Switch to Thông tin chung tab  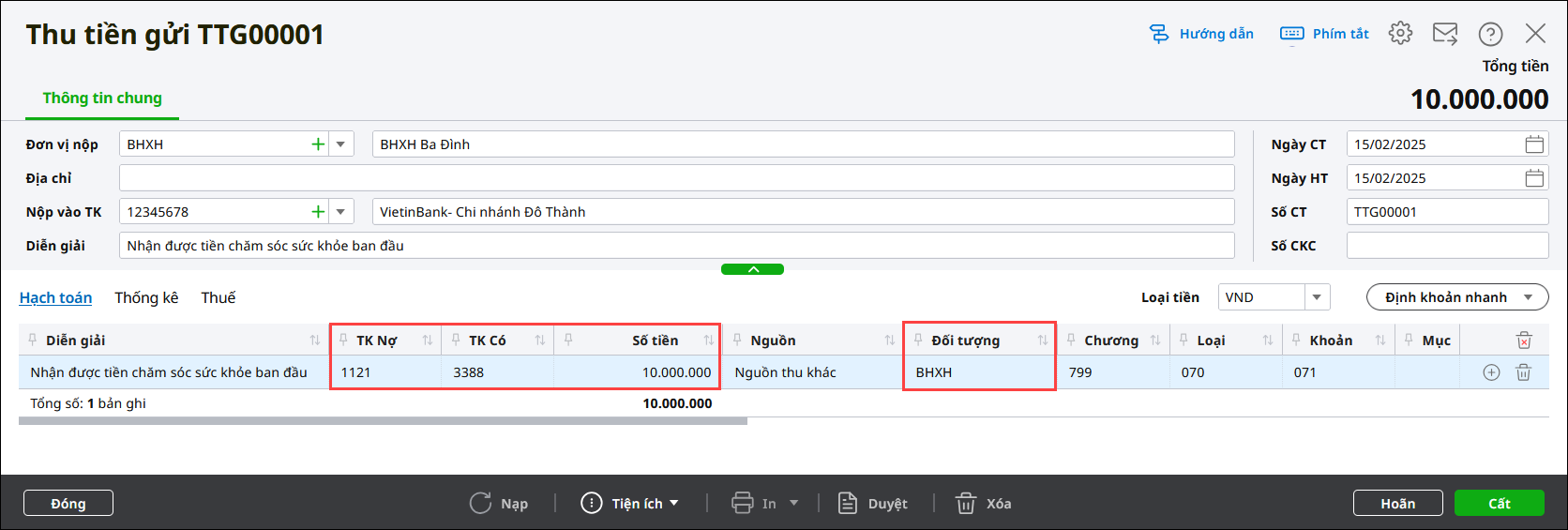pyautogui.click(x=102, y=98)
